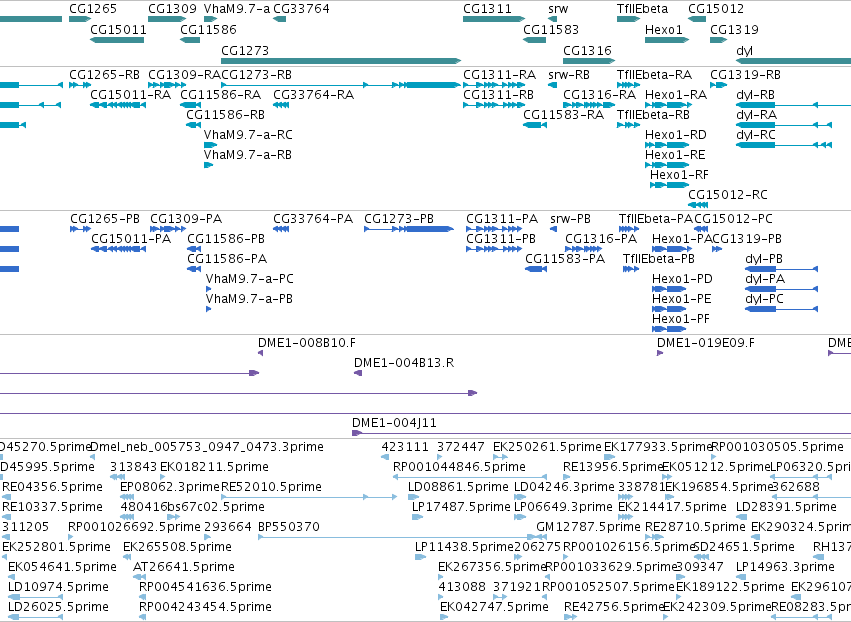Open EST RP001044846.5prime
The height and width of the screenshot is (622, 851).
459,467
